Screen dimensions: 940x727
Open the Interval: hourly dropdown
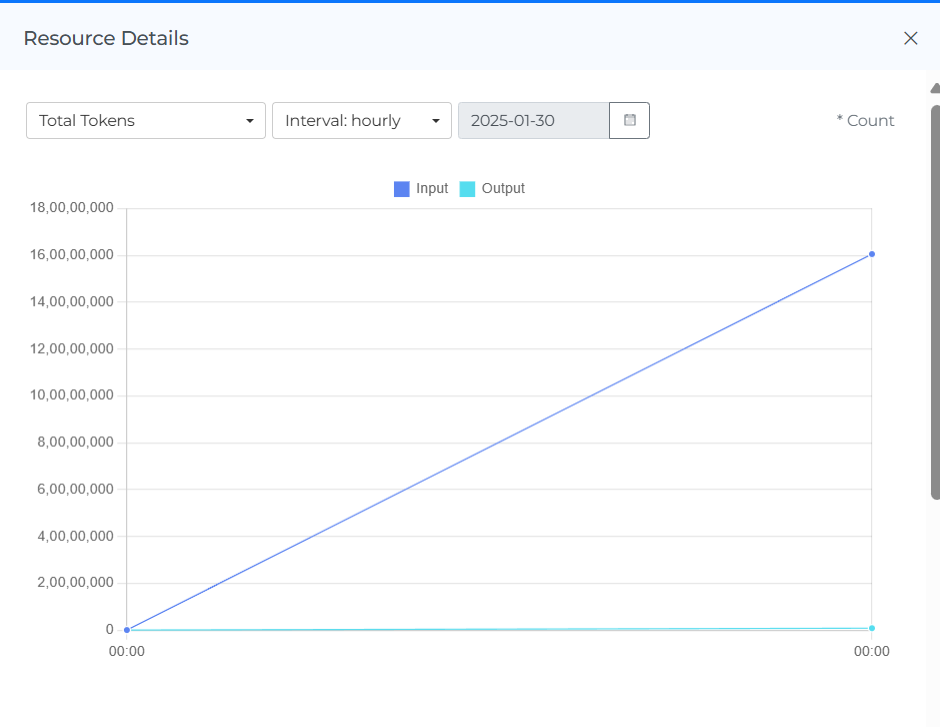[x=362, y=120]
